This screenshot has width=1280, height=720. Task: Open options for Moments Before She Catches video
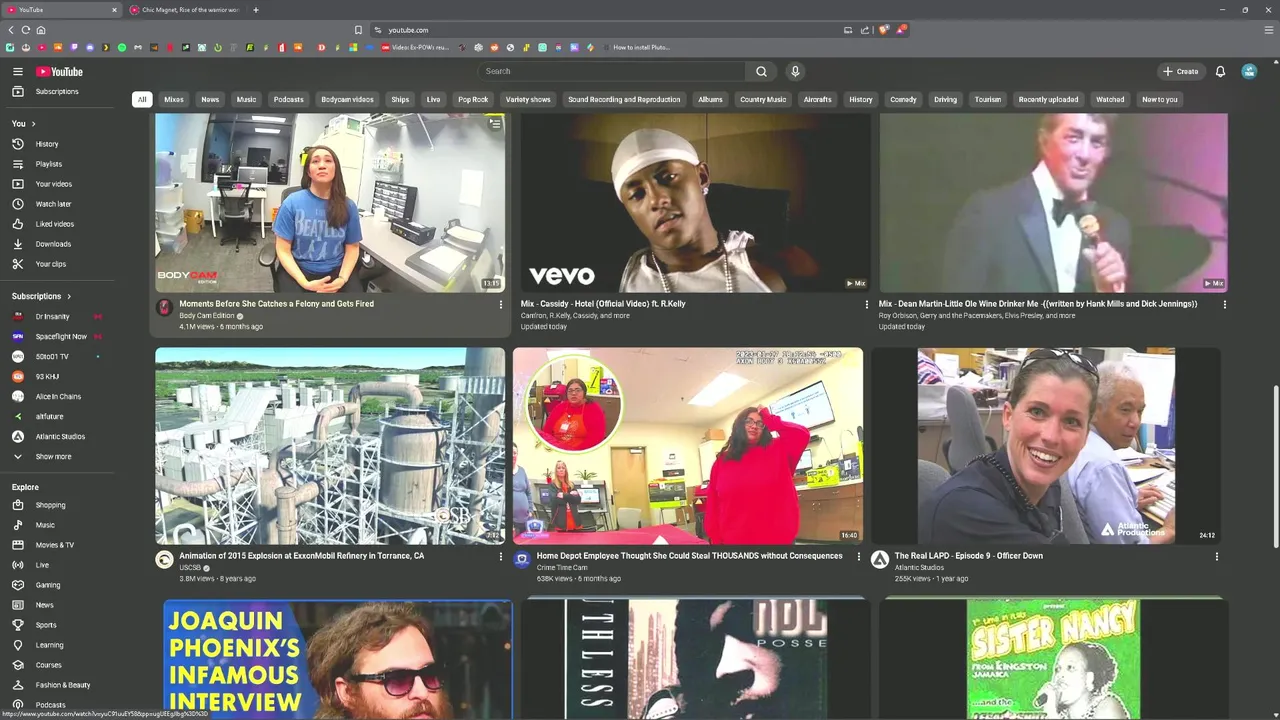point(500,304)
